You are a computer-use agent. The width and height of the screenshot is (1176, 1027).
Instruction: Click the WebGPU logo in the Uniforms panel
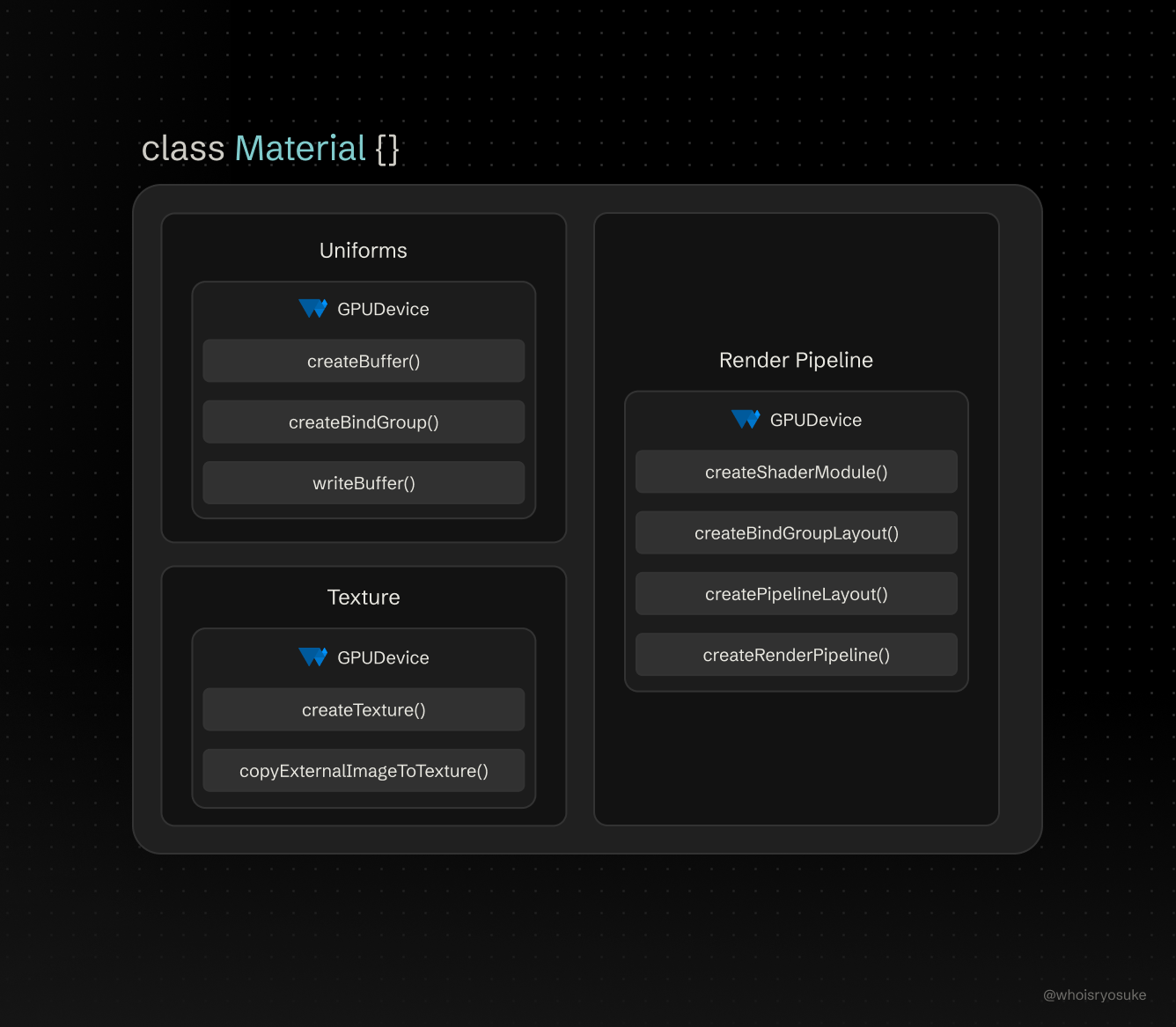click(x=314, y=309)
